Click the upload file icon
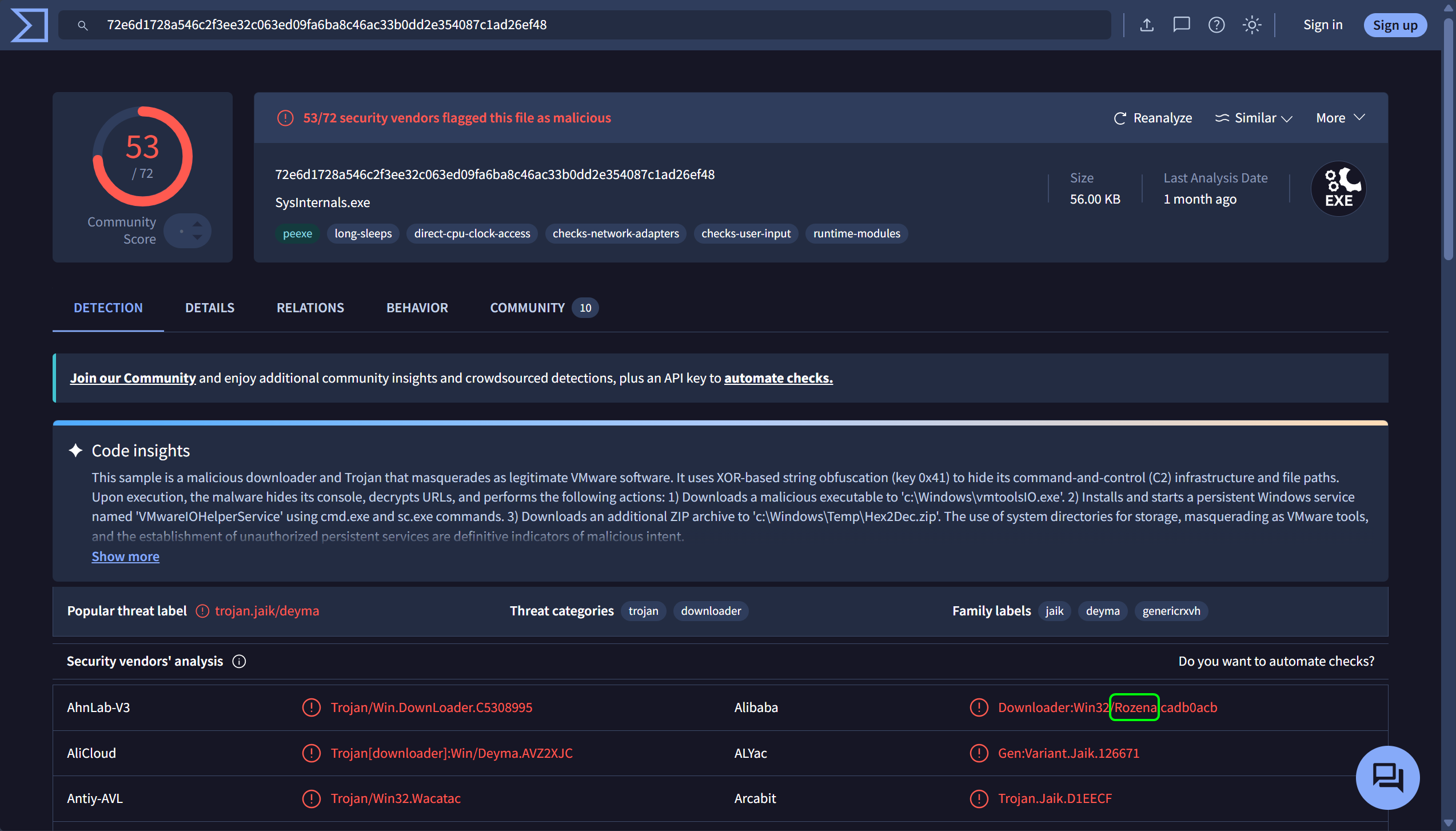The image size is (1456, 831). (x=1146, y=25)
